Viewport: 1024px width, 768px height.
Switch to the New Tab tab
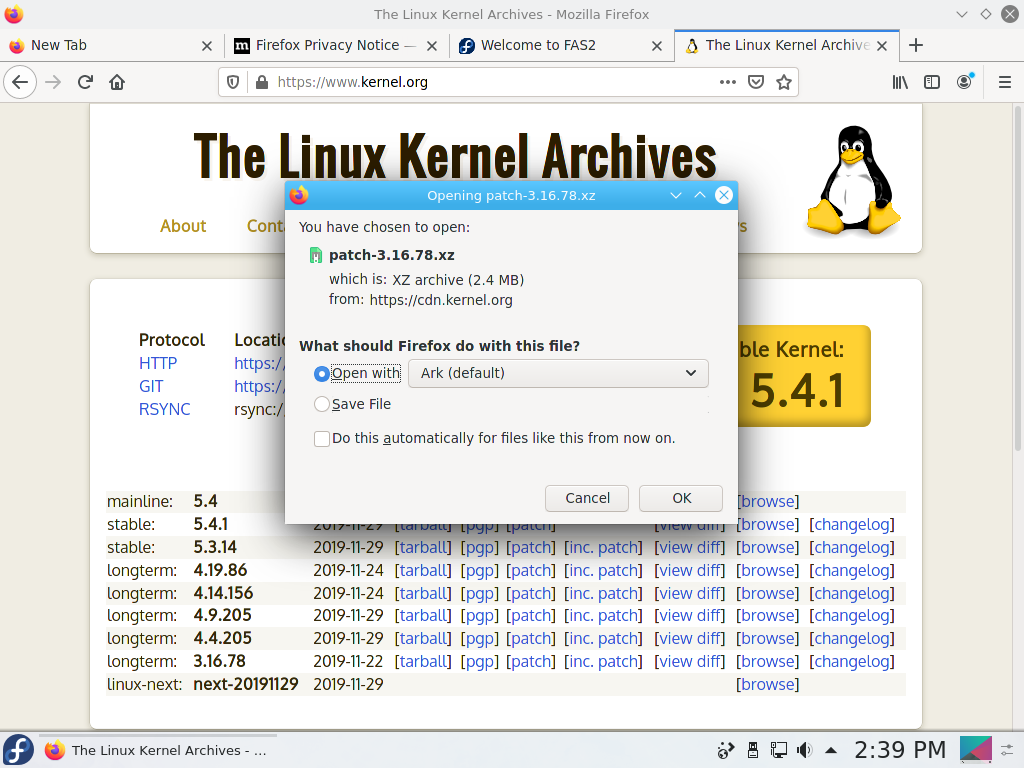(110, 45)
